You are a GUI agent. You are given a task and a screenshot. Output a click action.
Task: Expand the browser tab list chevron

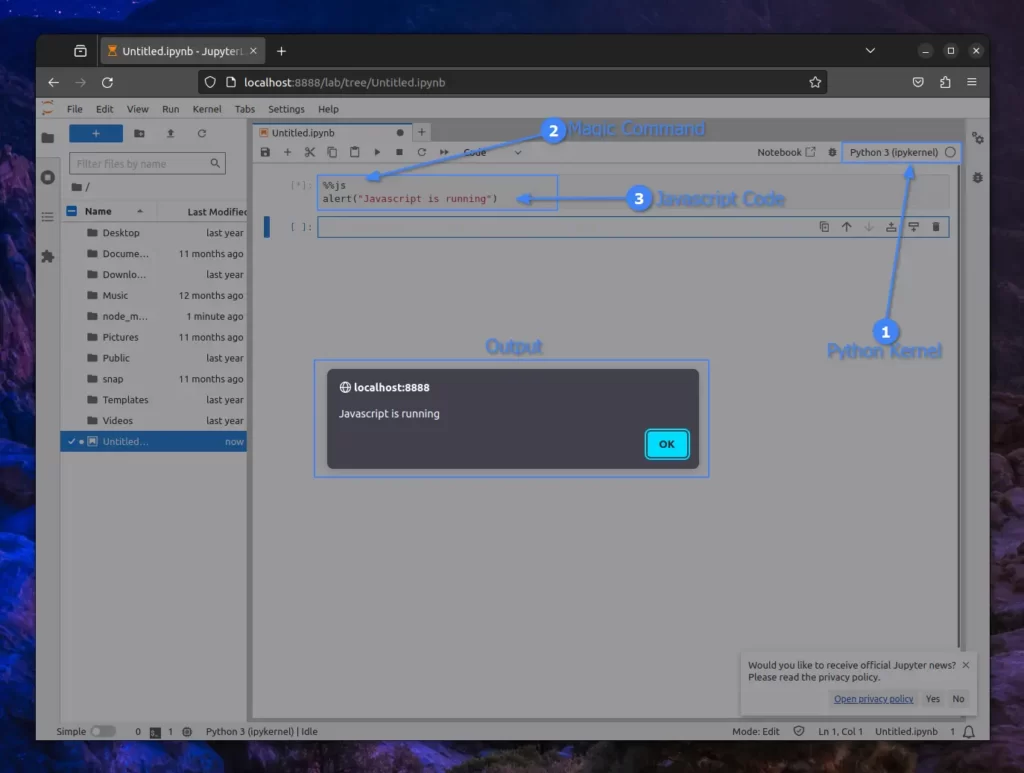coord(870,50)
